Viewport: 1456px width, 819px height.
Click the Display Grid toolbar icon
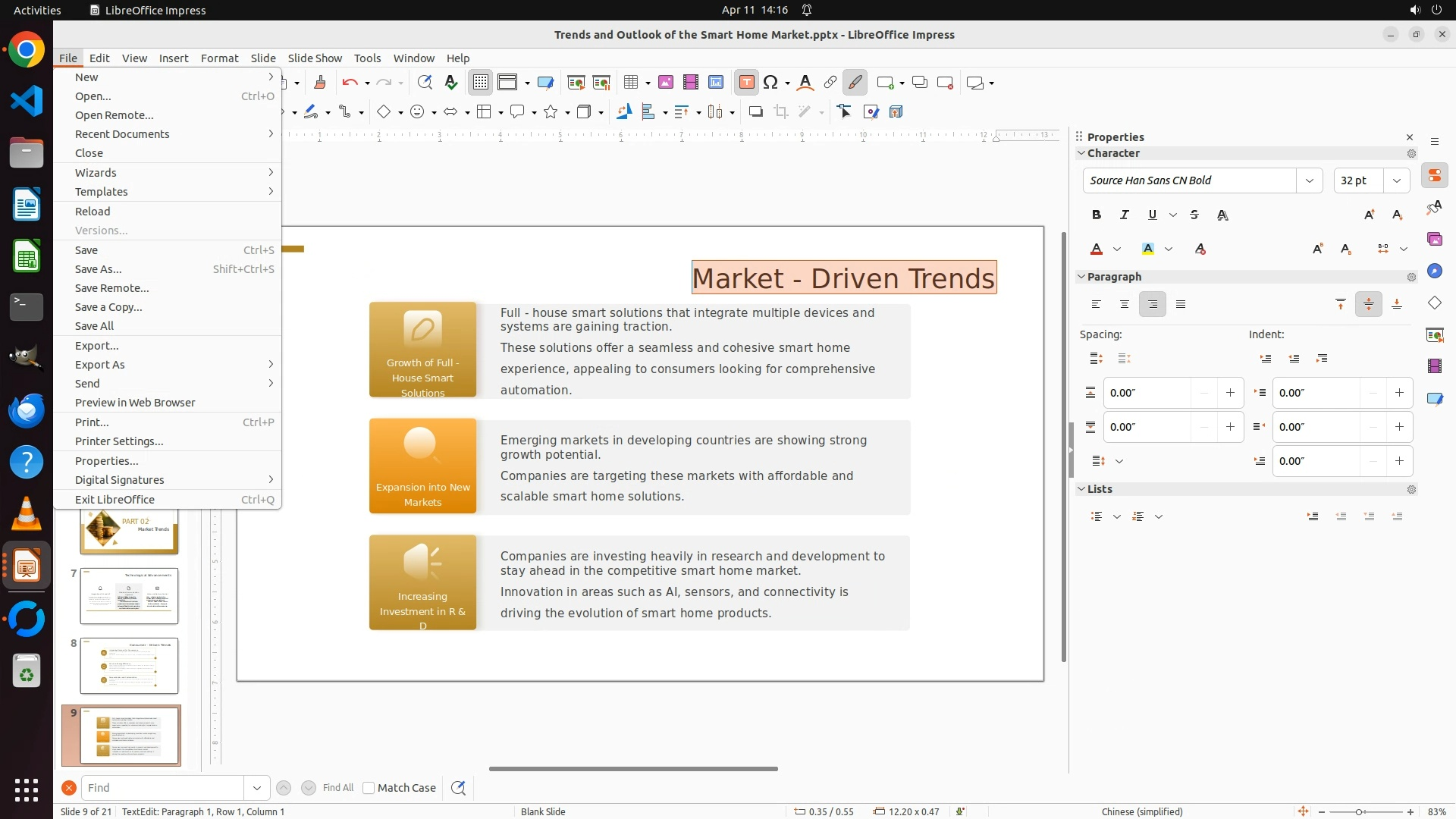pos(481,83)
